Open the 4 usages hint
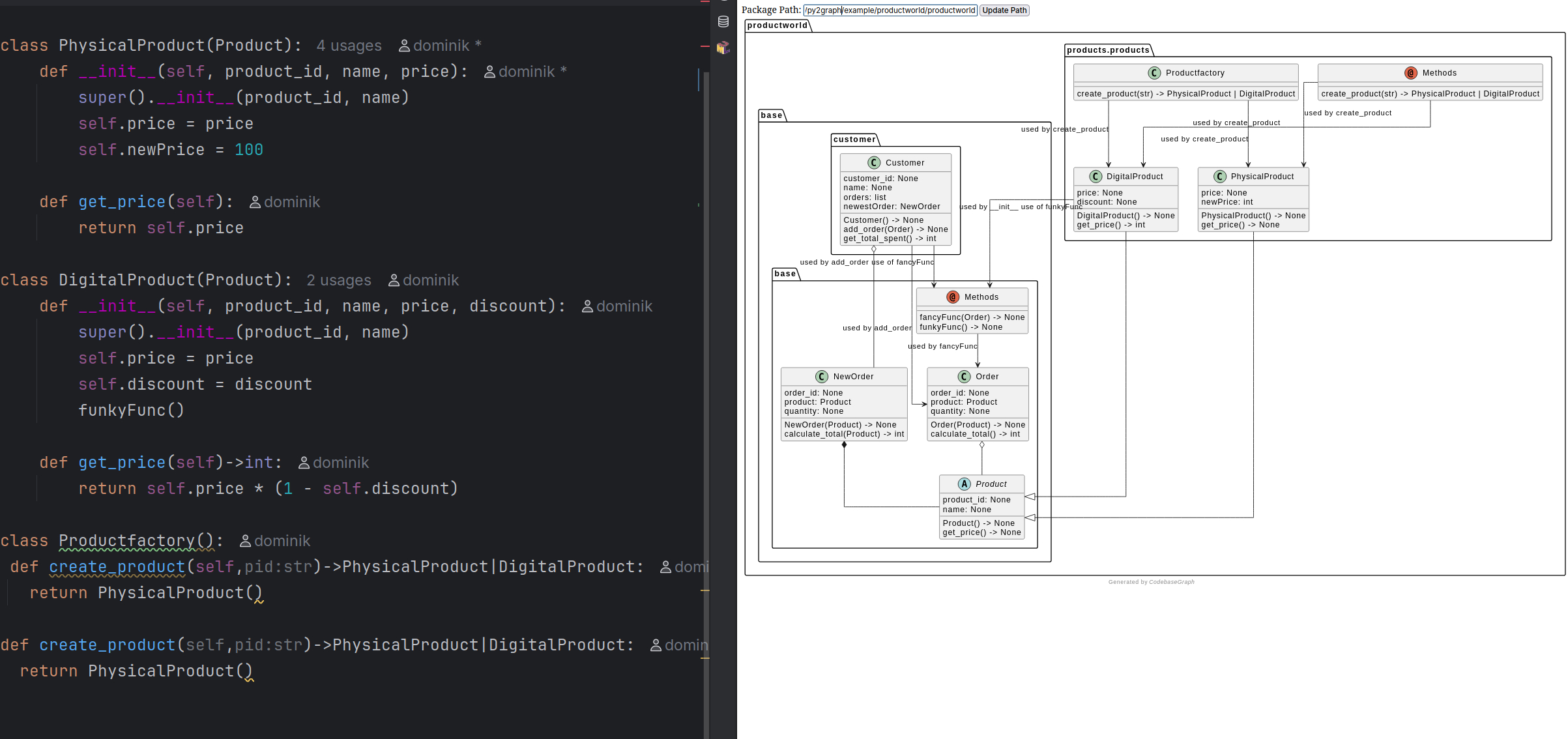The height and width of the screenshot is (739, 1568). 349,46
